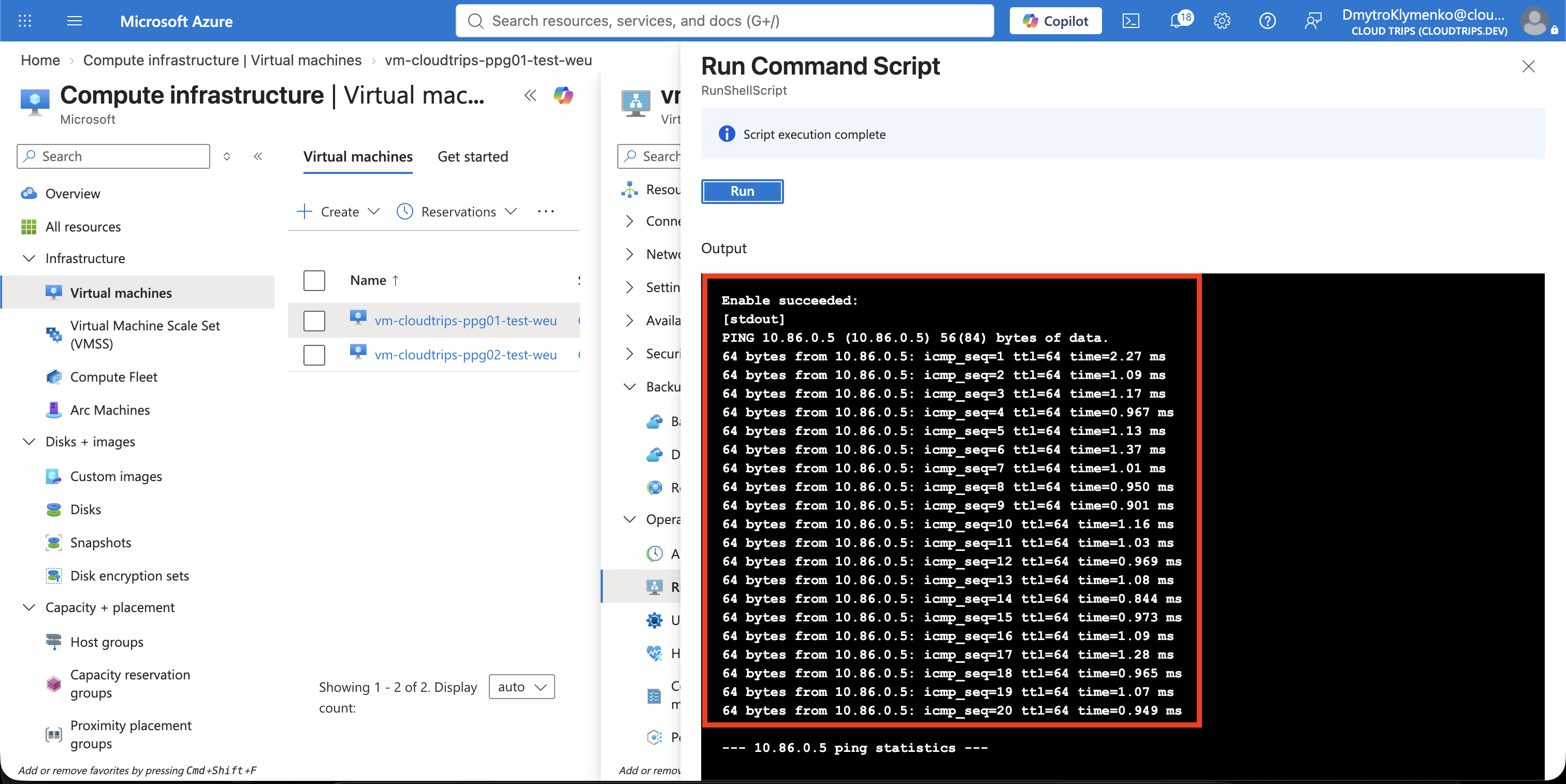Open Disks menu item
Screen dimensions: 1566x784
(x=86, y=510)
